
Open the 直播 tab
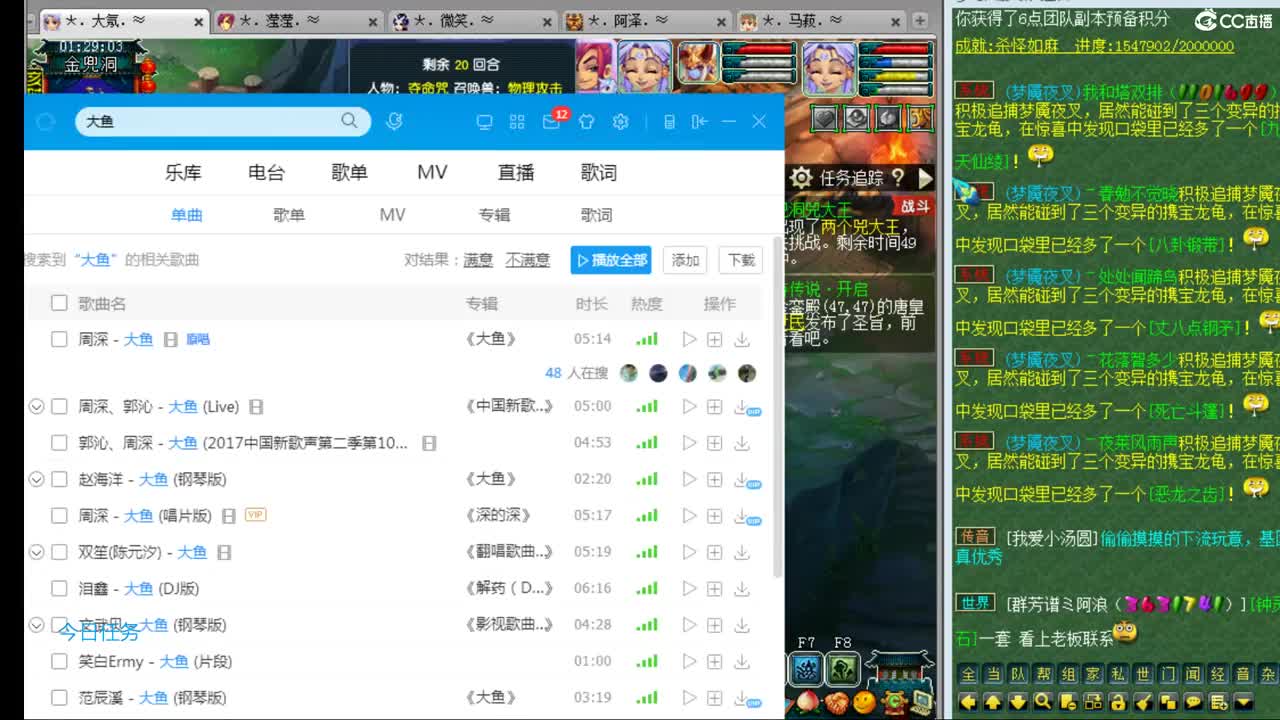coord(516,173)
